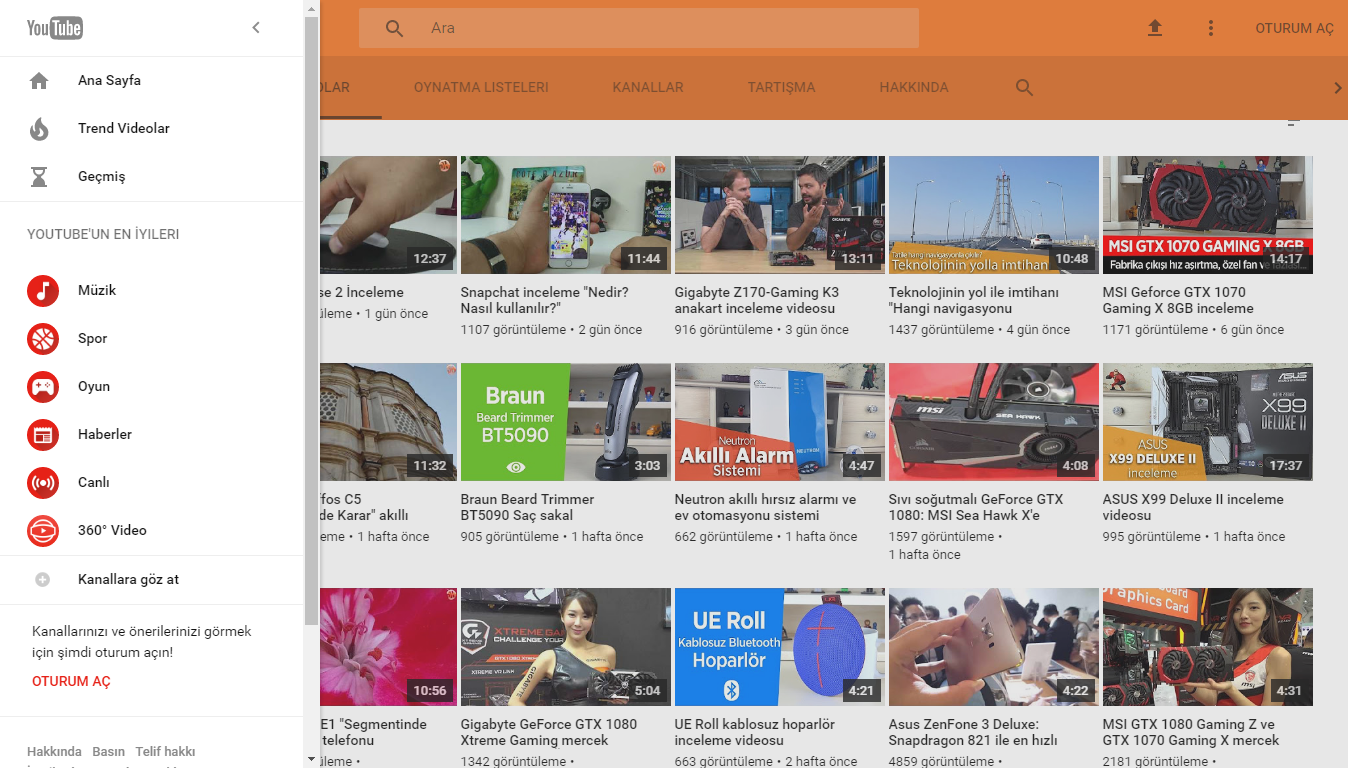This screenshot has width=1348, height=768.
Task: Open the Geçmiş hourglass icon
Action: (39, 177)
